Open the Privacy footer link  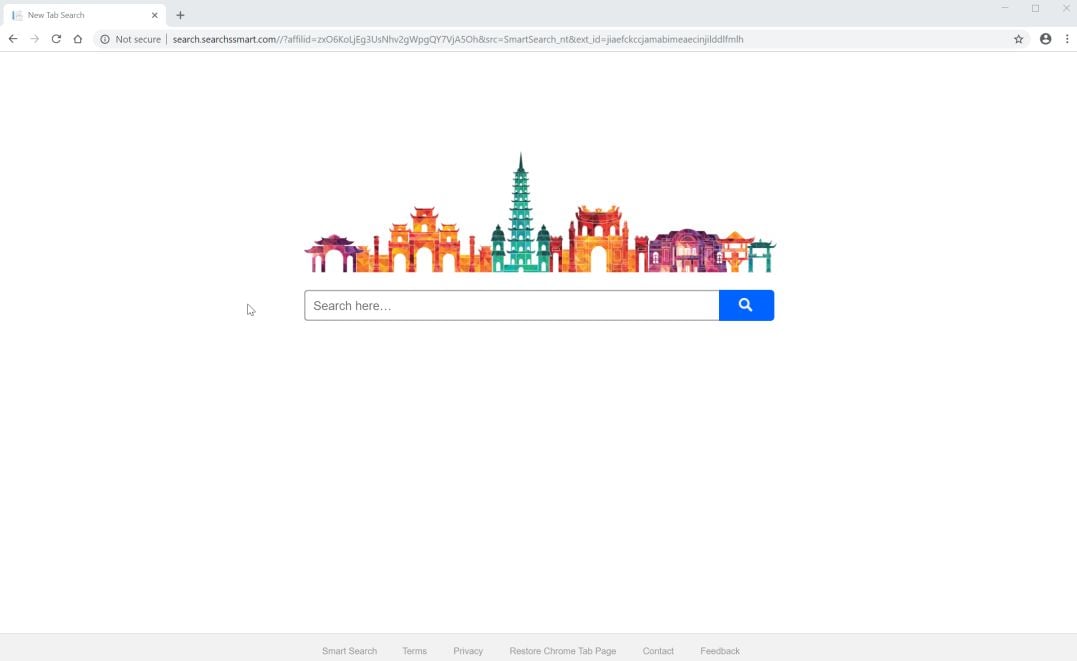[468, 651]
